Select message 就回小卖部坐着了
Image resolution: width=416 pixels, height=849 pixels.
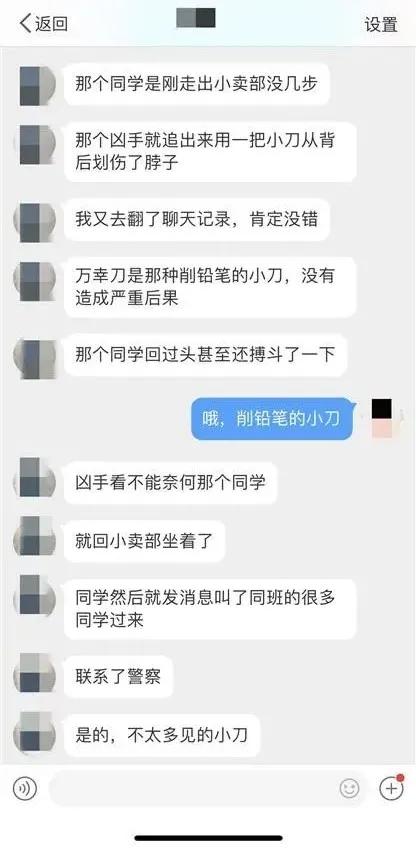pyautogui.click(x=144, y=541)
